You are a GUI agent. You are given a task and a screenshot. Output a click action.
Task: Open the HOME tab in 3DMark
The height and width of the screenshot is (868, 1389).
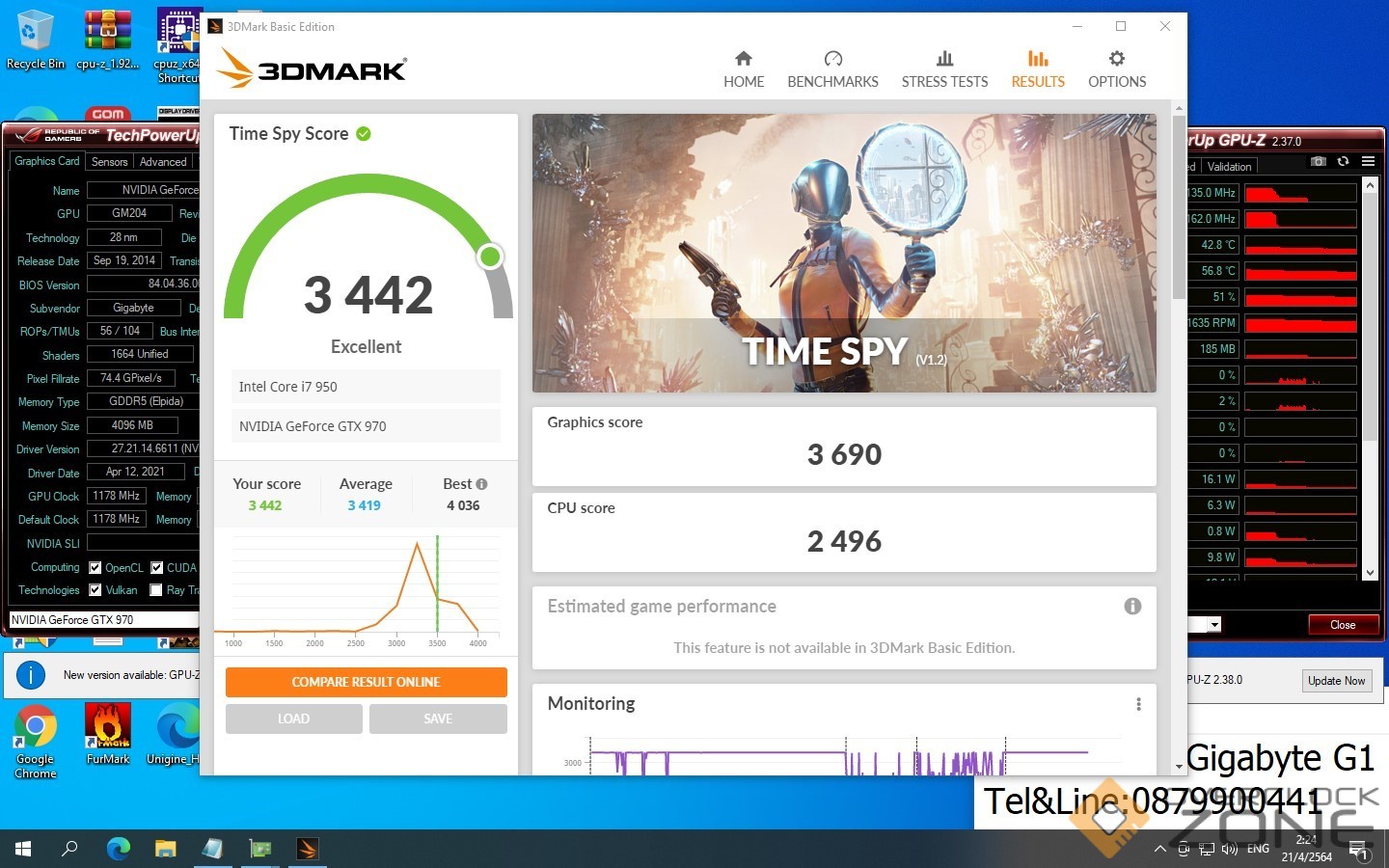tap(744, 69)
